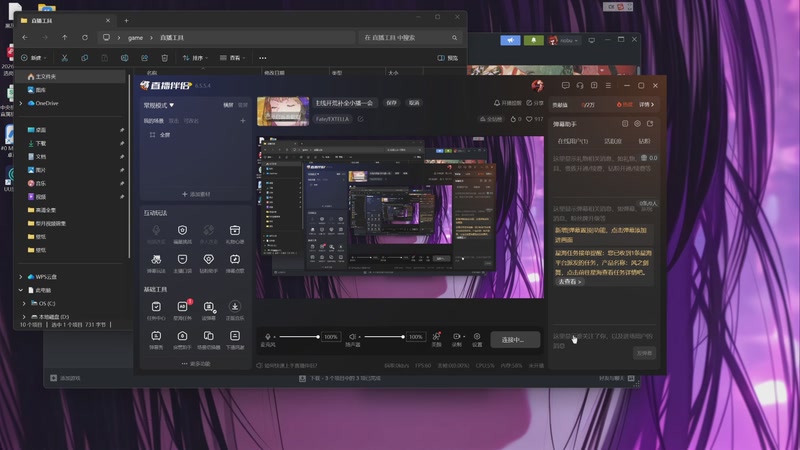
Task: Select 横屏 orientation tab
Action: (x=228, y=105)
